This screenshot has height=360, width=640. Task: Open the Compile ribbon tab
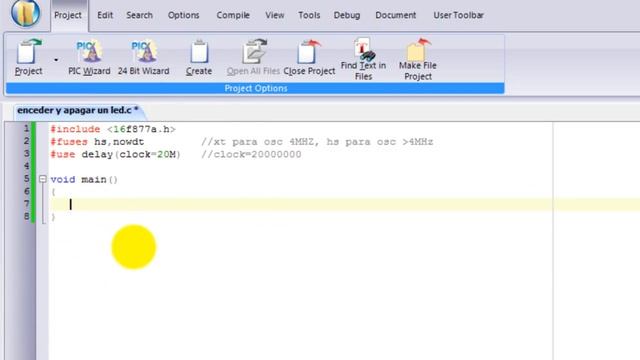tap(233, 16)
